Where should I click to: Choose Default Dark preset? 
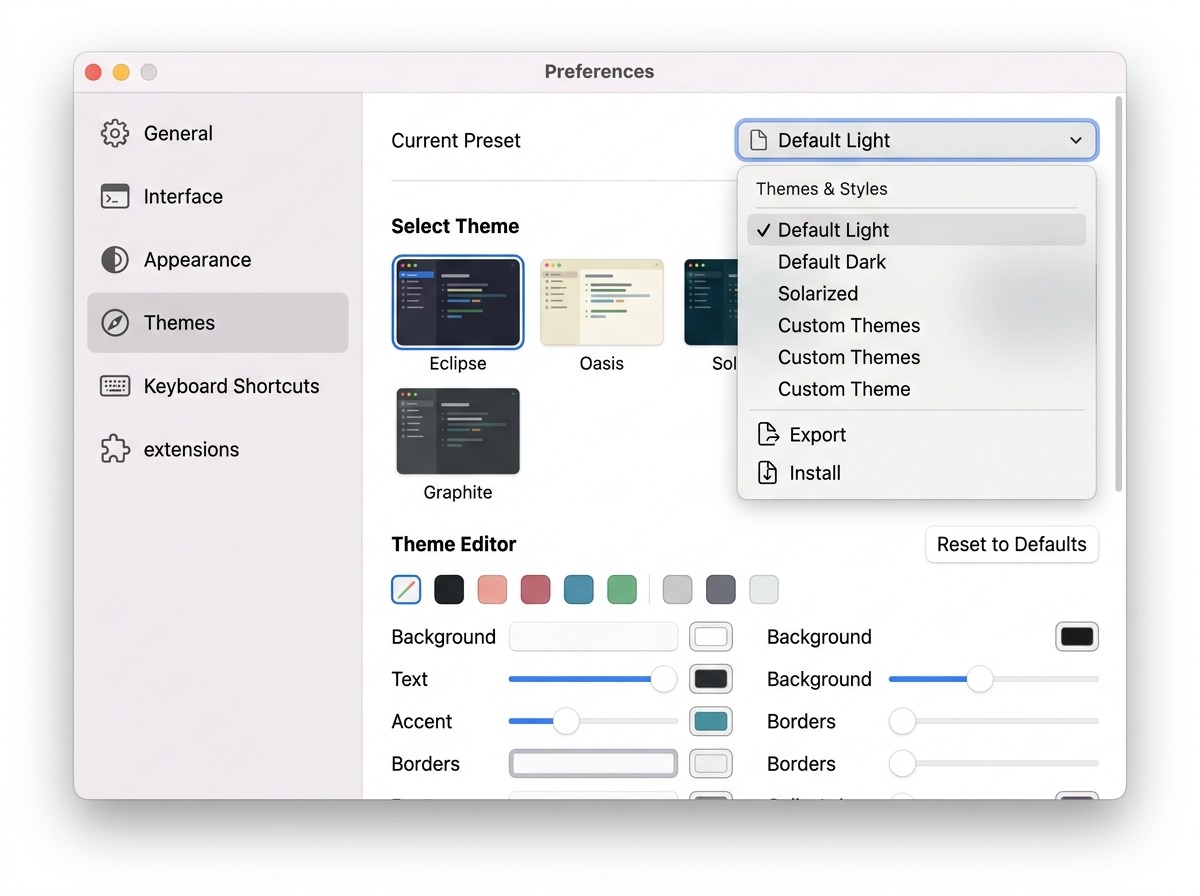click(x=916, y=262)
